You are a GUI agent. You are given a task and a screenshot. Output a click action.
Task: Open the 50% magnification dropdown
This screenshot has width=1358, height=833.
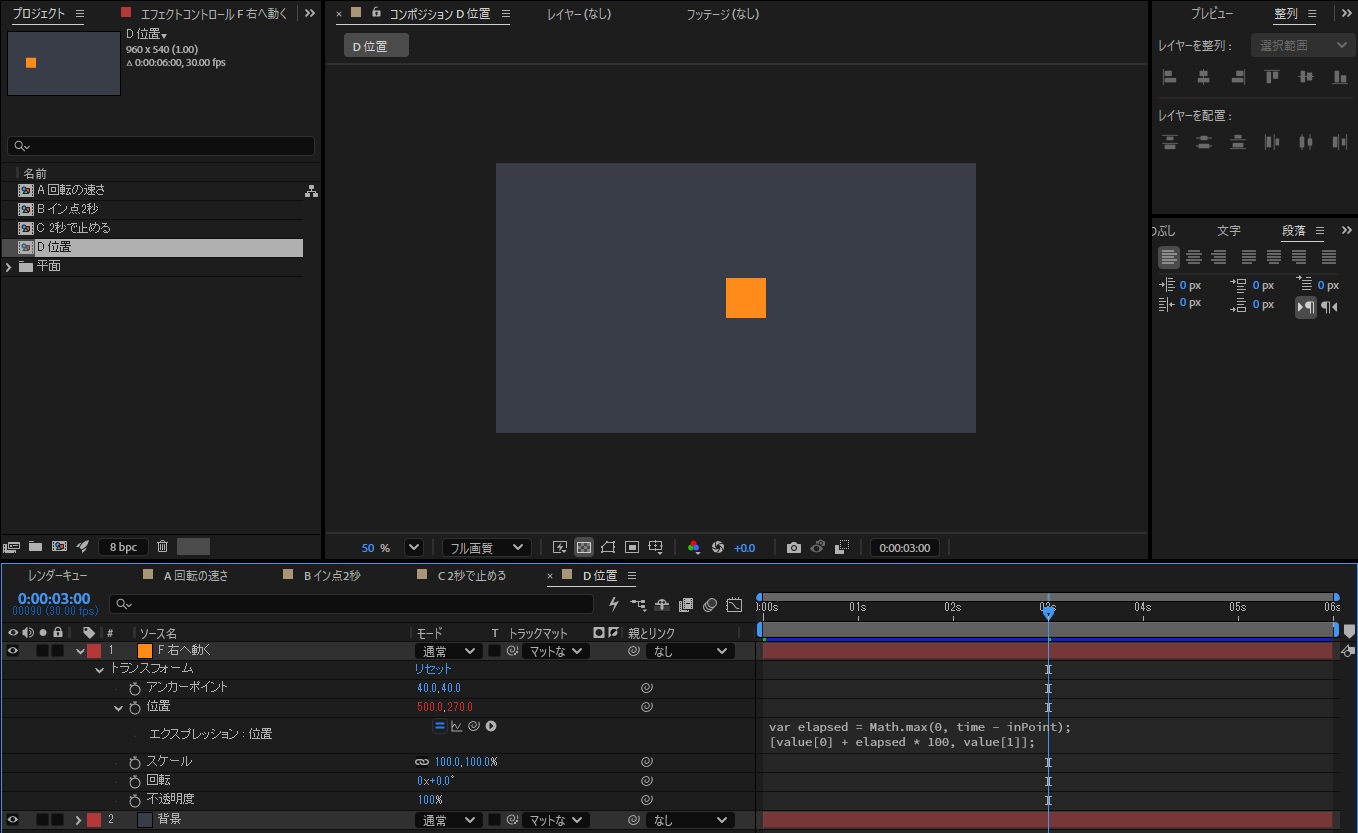[x=413, y=547]
